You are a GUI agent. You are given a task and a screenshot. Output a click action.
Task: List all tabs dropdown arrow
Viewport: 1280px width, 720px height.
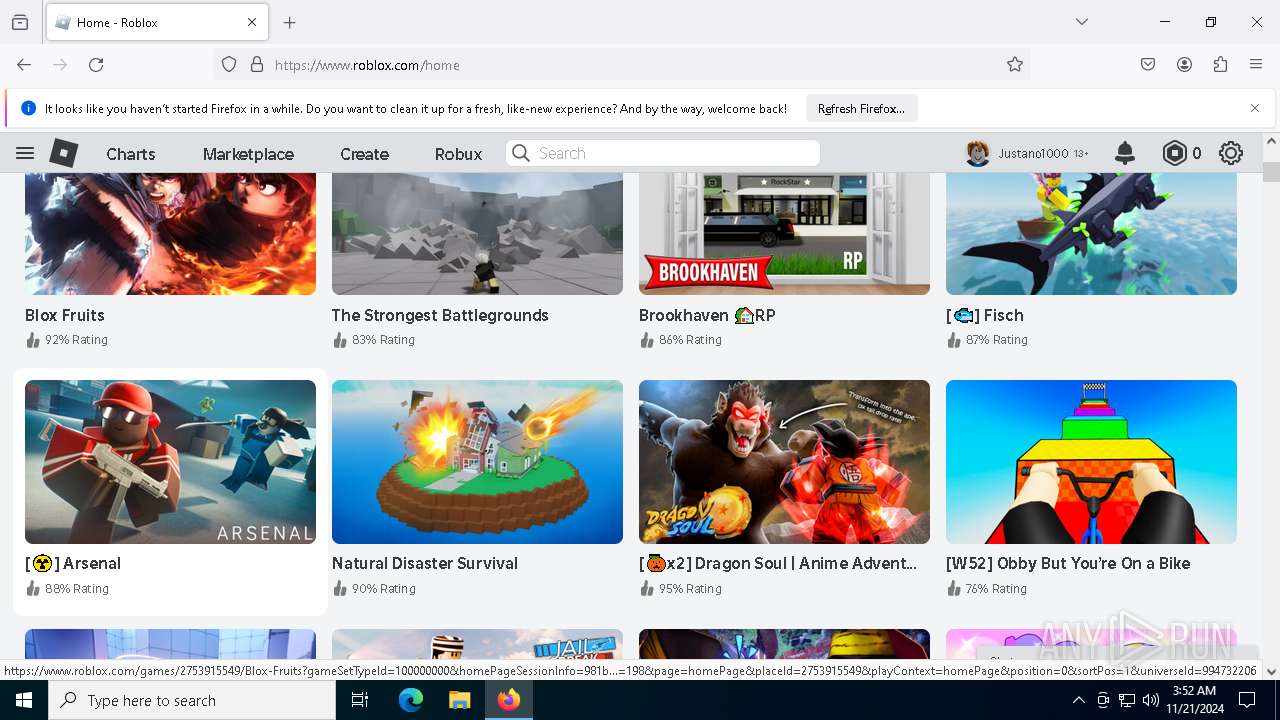tap(1081, 22)
